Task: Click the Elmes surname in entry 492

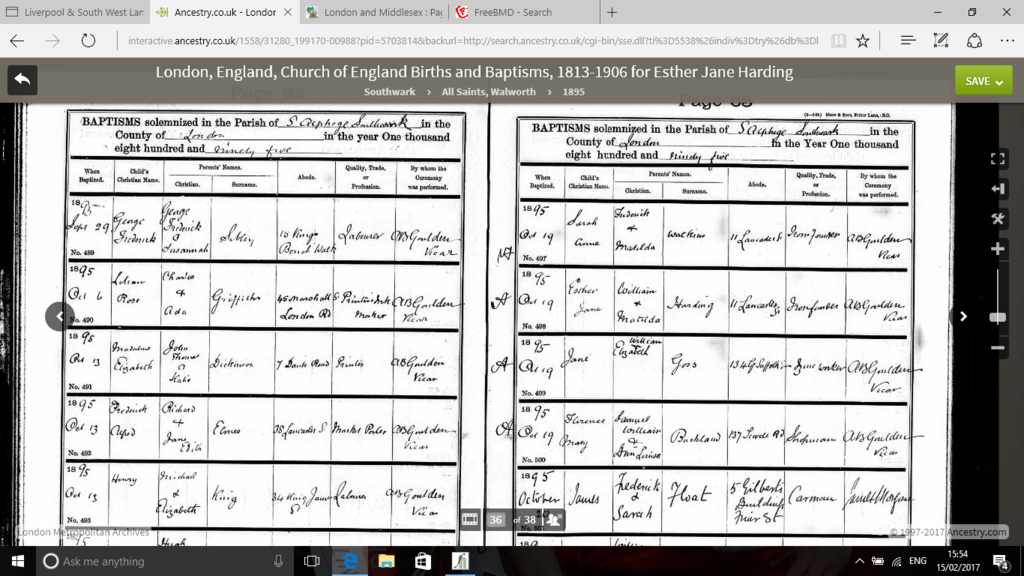Action: [226, 430]
